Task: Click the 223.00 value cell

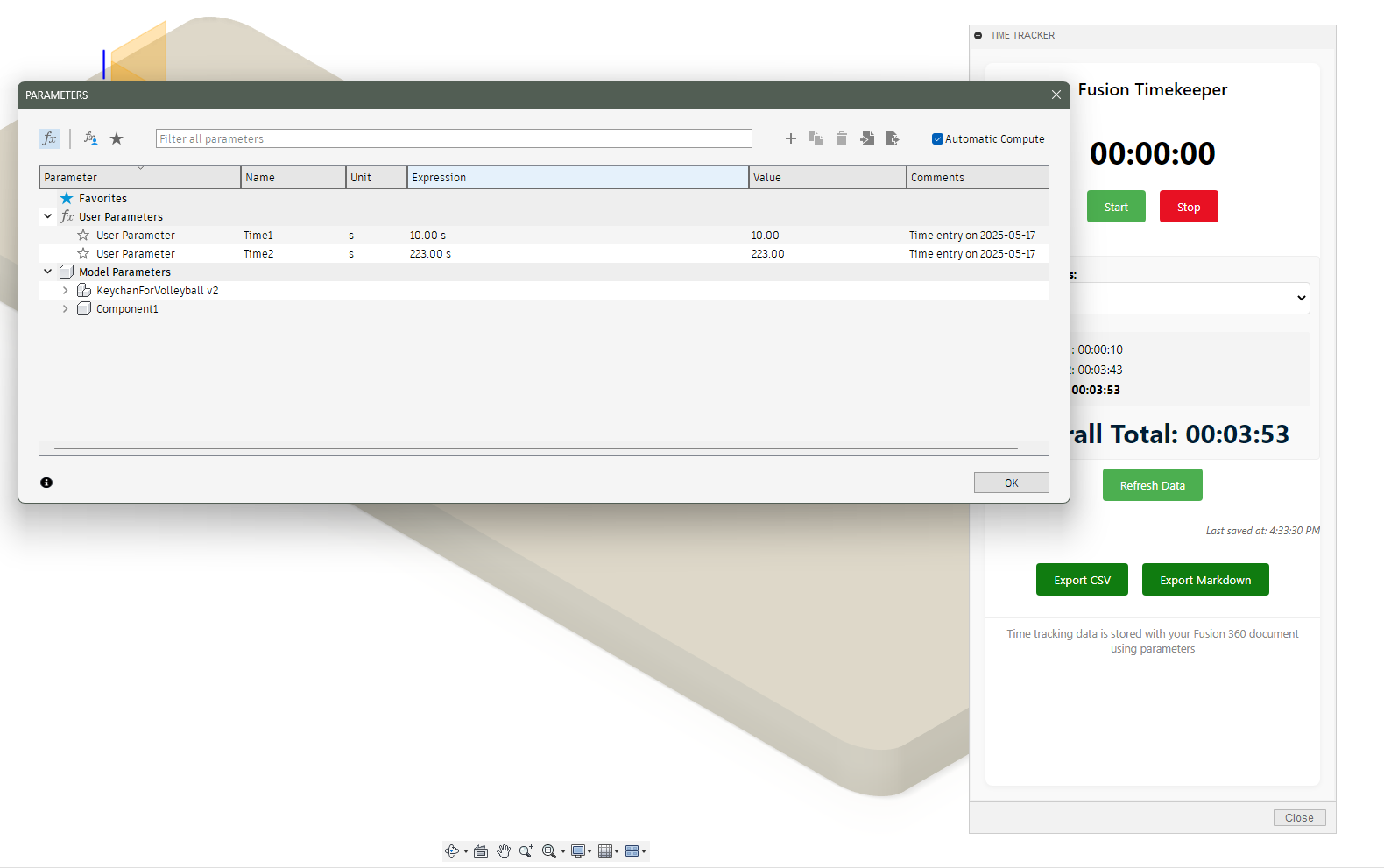Action: [x=828, y=253]
